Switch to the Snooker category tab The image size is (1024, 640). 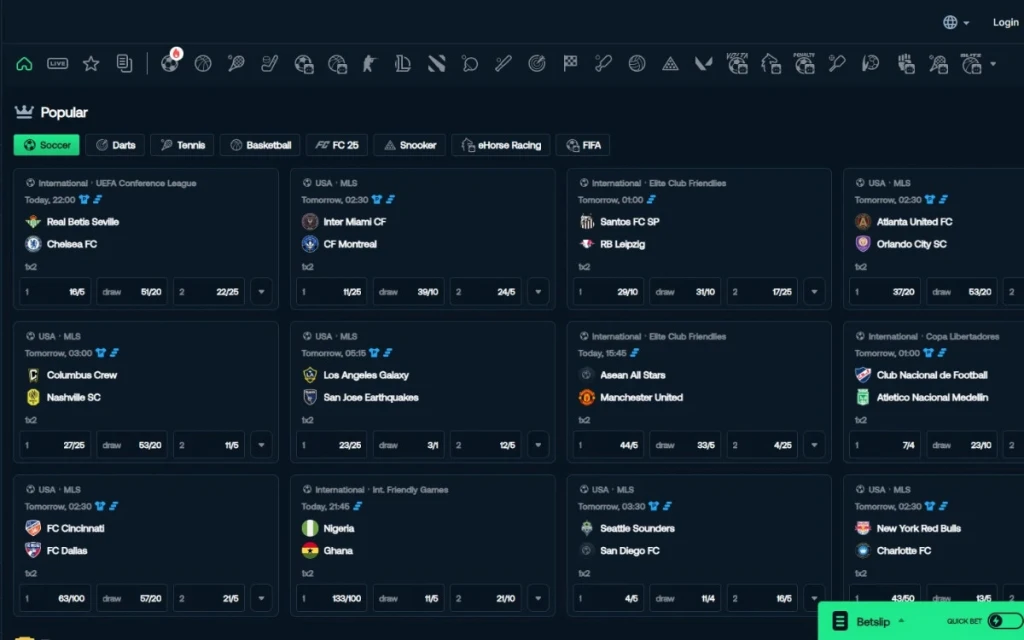(x=409, y=145)
